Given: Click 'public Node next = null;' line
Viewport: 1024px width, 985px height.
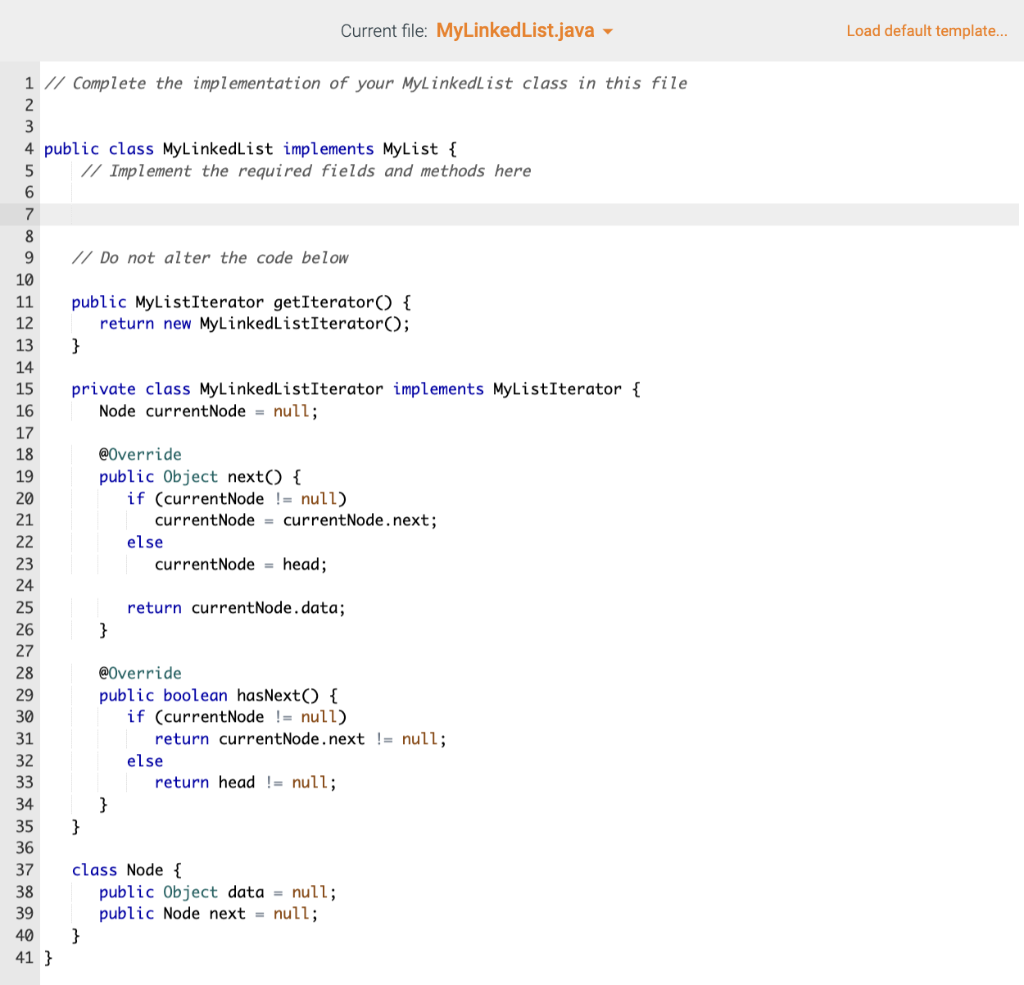Looking at the screenshot, I should coord(208,913).
